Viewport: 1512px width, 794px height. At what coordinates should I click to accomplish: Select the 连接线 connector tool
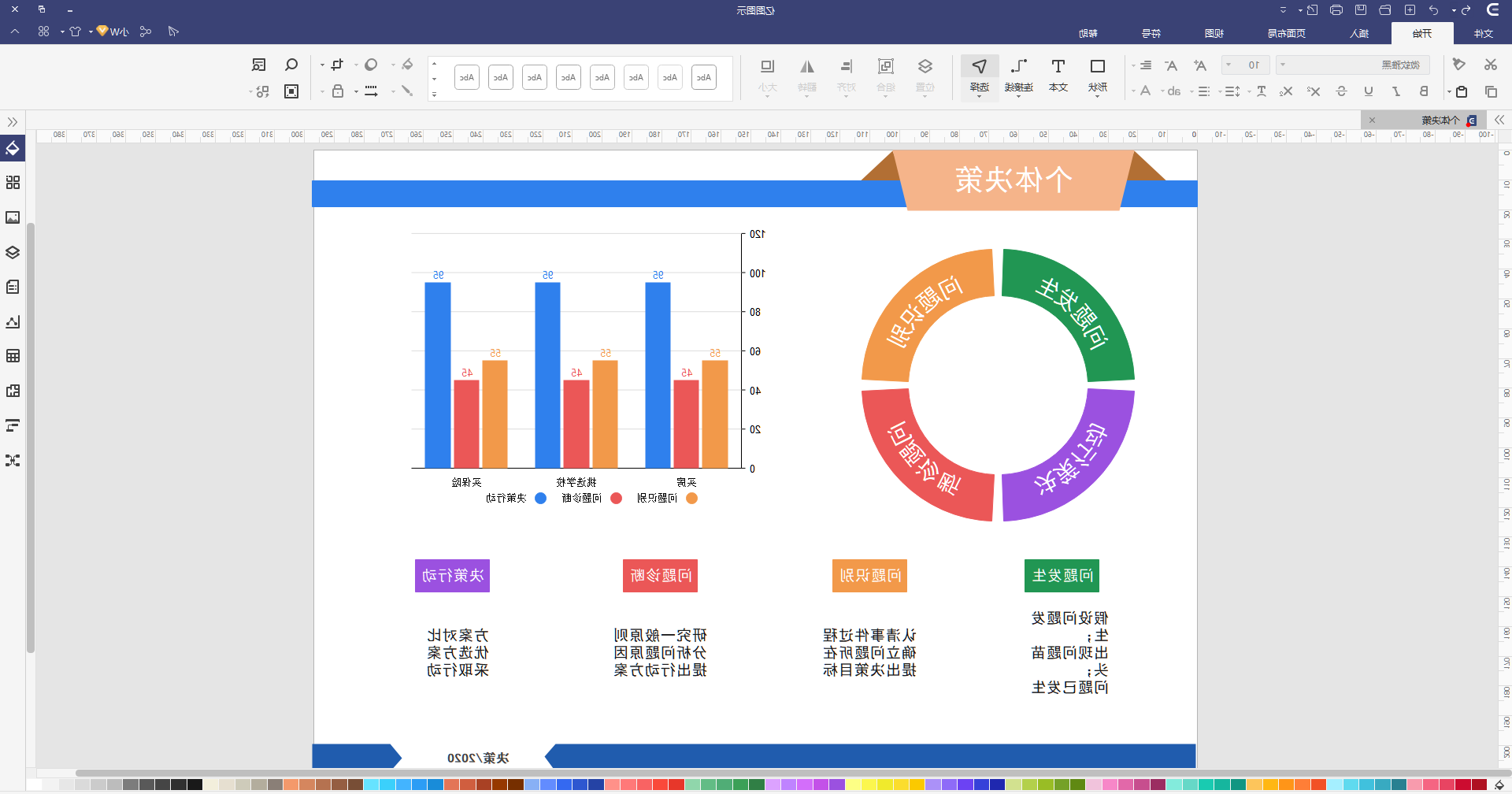point(1018,76)
